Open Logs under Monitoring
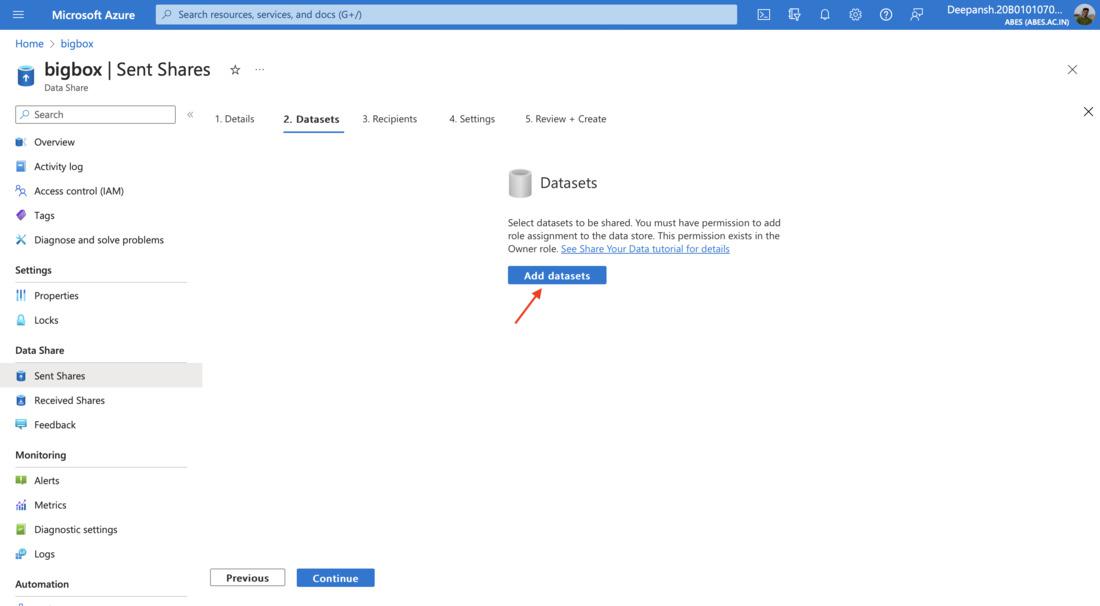This screenshot has width=1100, height=606. pos(44,554)
